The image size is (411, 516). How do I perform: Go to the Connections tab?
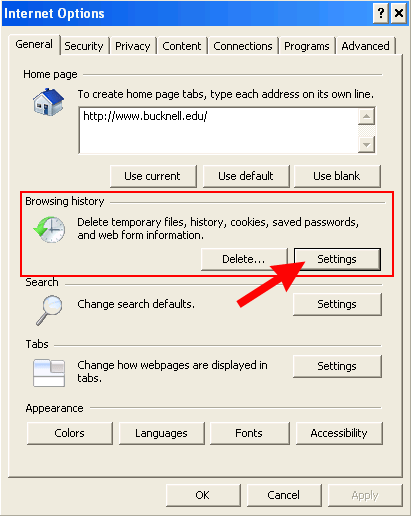[243, 46]
